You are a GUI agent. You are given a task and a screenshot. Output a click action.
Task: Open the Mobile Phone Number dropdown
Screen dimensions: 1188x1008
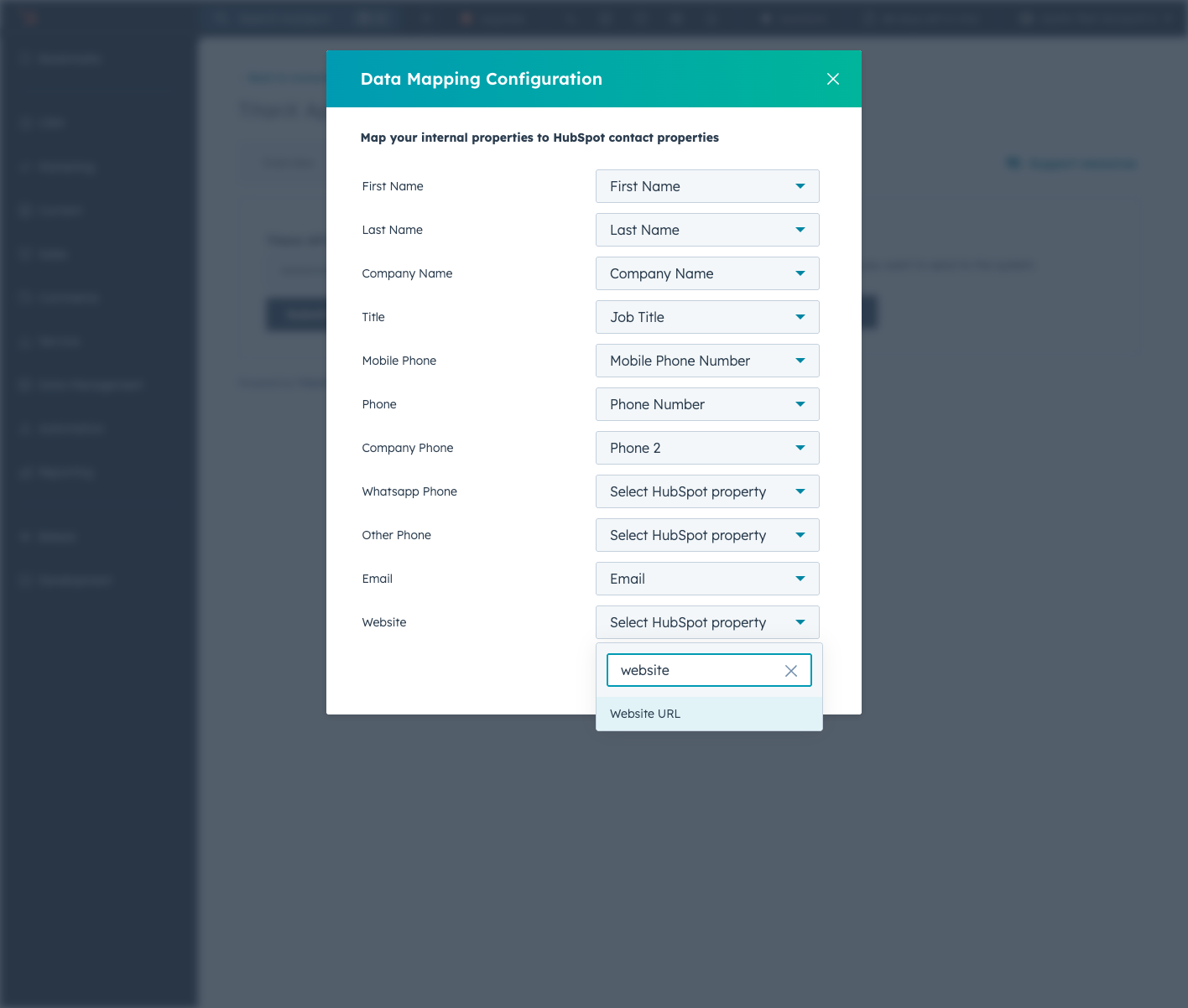point(707,361)
